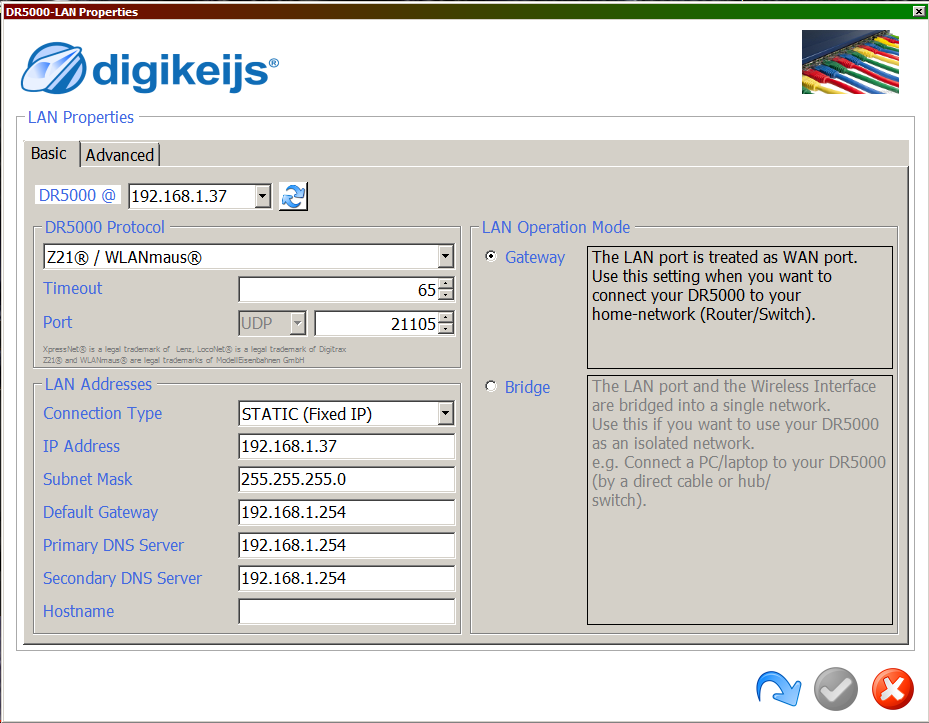This screenshot has width=929, height=723.
Task: Click the 'Hostname' label
Action: pyautogui.click(x=78, y=612)
